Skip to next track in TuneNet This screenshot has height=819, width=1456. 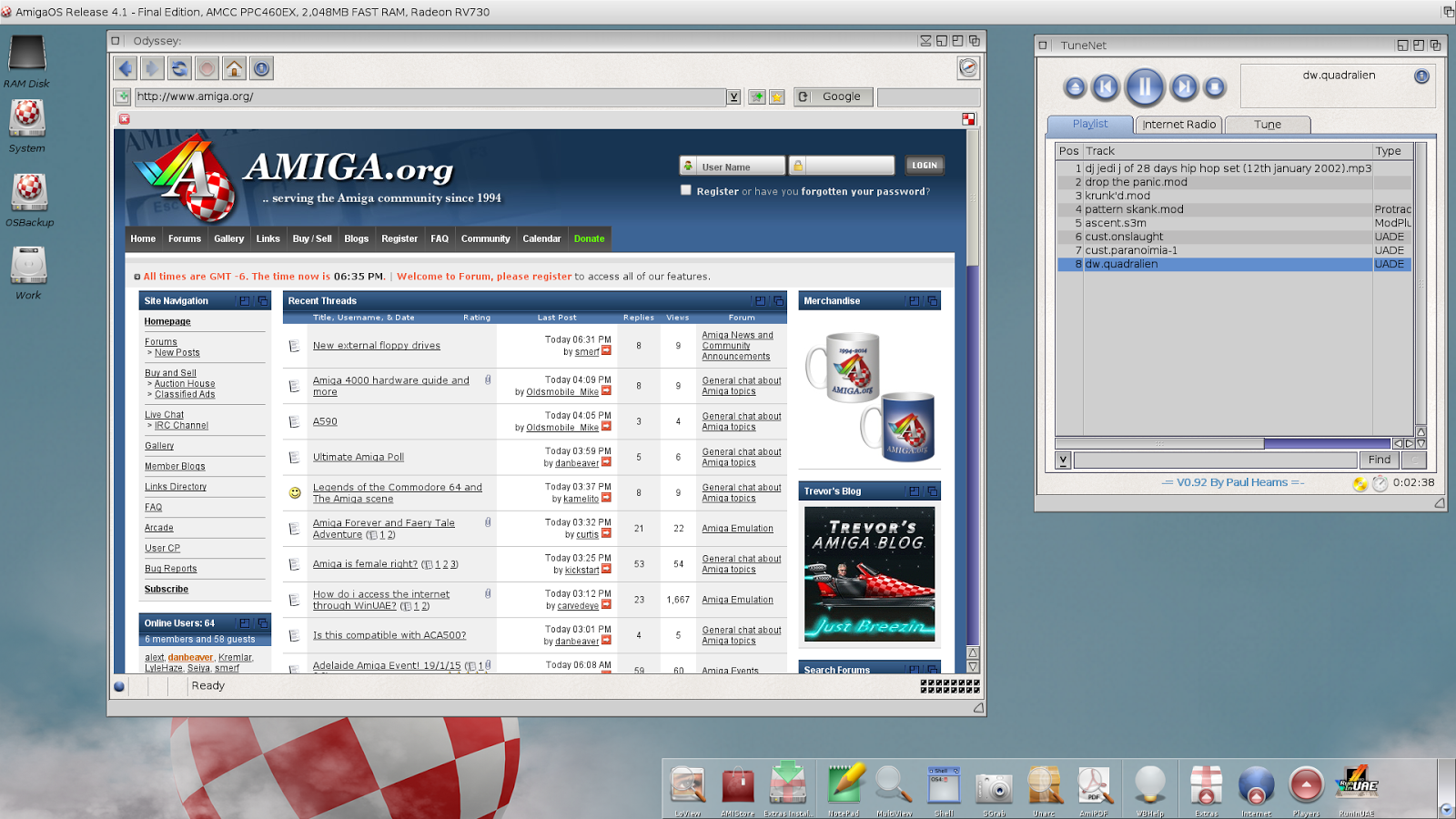[1184, 87]
